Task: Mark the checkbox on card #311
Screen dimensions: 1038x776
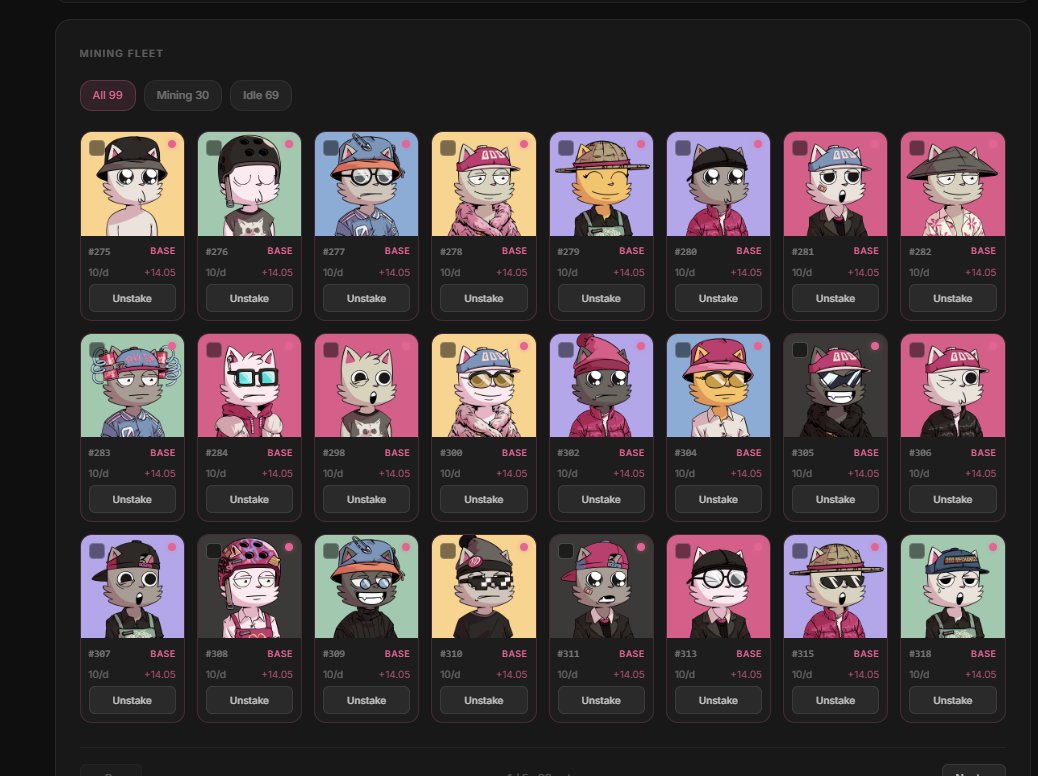Action: click(x=566, y=551)
